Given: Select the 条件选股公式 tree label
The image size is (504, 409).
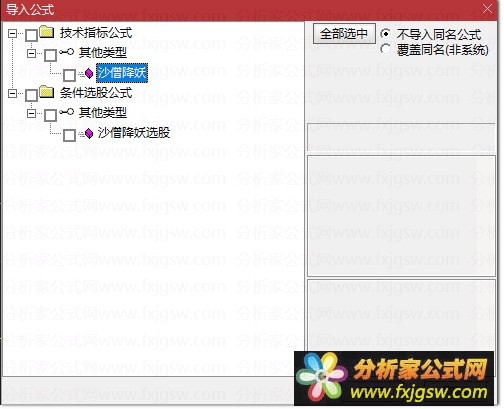Looking at the screenshot, I should 96,93.
